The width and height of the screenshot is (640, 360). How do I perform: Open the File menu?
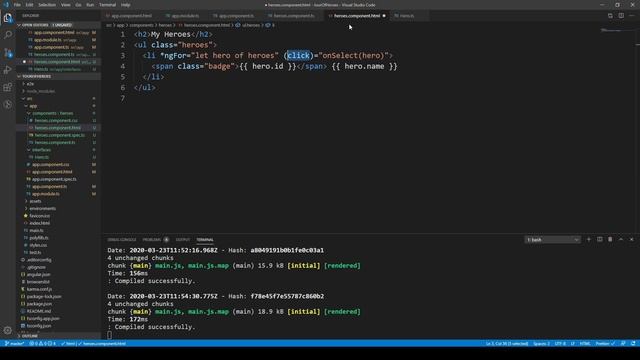[17, 5]
